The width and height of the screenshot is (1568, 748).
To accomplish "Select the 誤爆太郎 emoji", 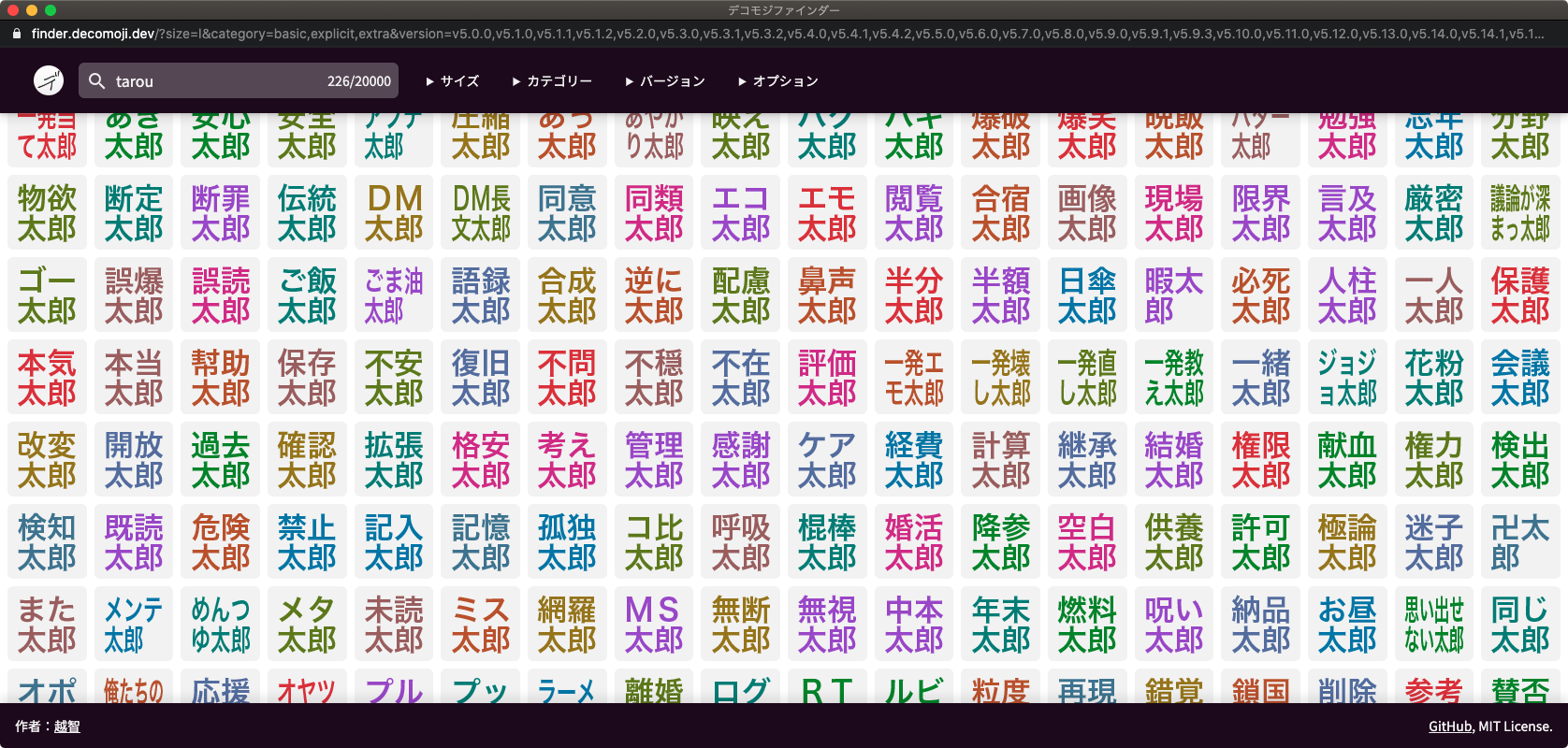I will [x=134, y=295].
